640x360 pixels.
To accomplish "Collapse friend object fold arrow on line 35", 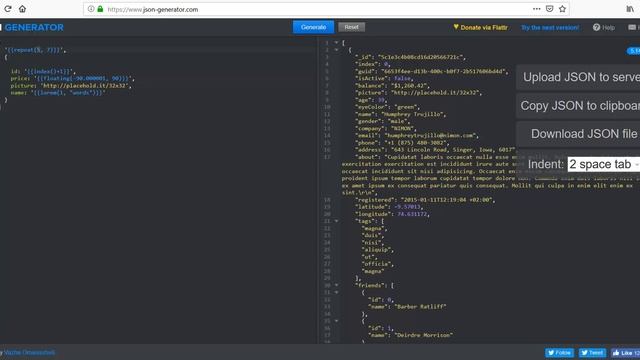I will (336, 321).
